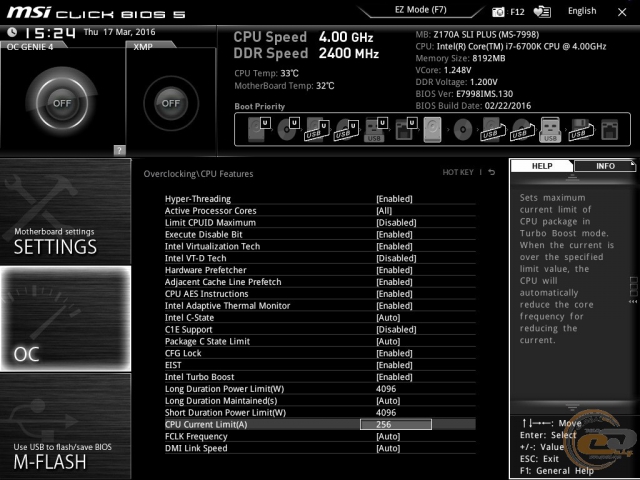The image size is (640, 480).
Task: Toggle Intel VT-D Tech Disabled value
Action: tap(396, 258)
